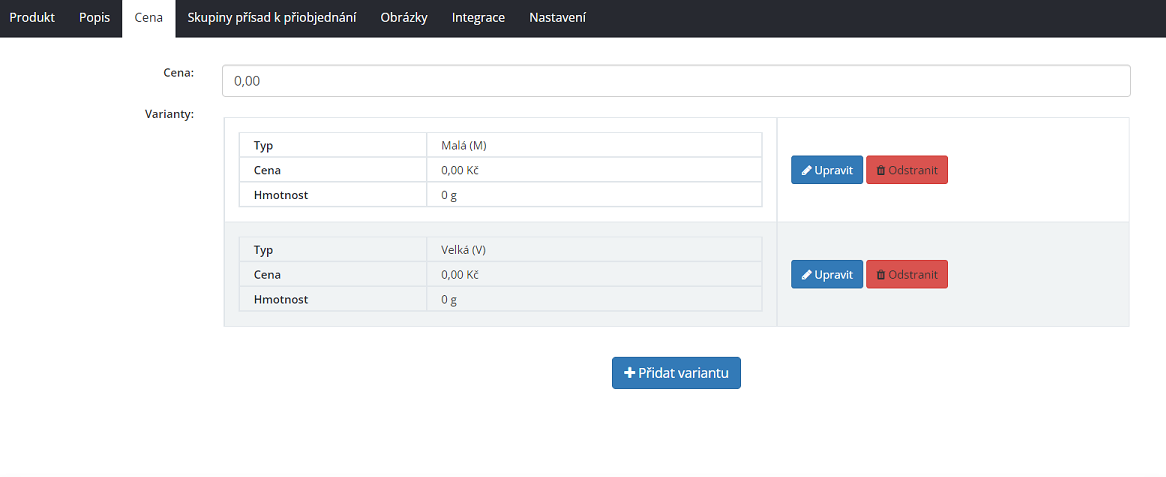Go to the Obrázky tab

pos(404,18)
